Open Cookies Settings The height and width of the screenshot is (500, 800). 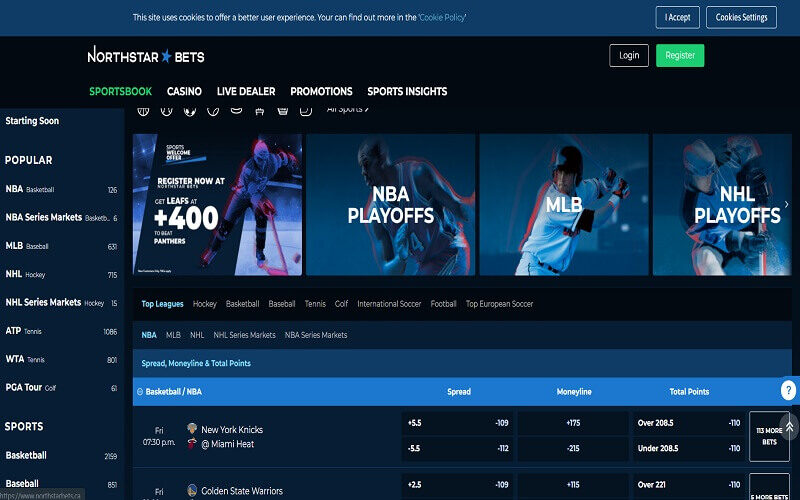[x=741, y=17]
